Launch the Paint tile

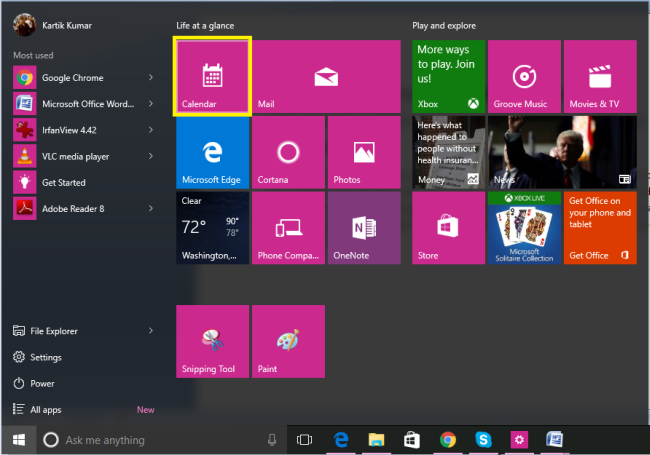[288, 341]
